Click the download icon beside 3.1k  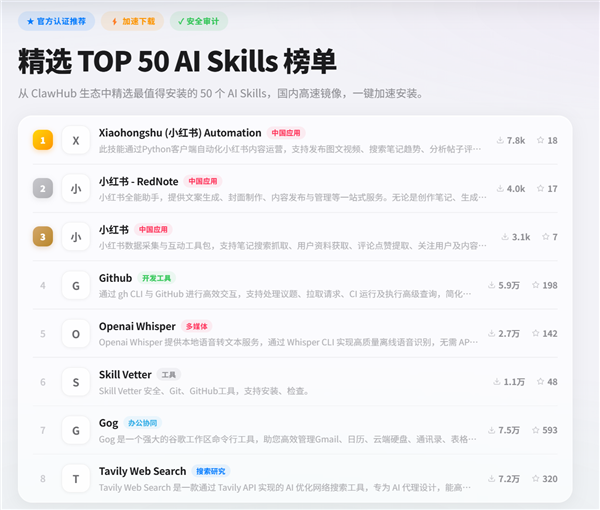(x=505, y=237)
